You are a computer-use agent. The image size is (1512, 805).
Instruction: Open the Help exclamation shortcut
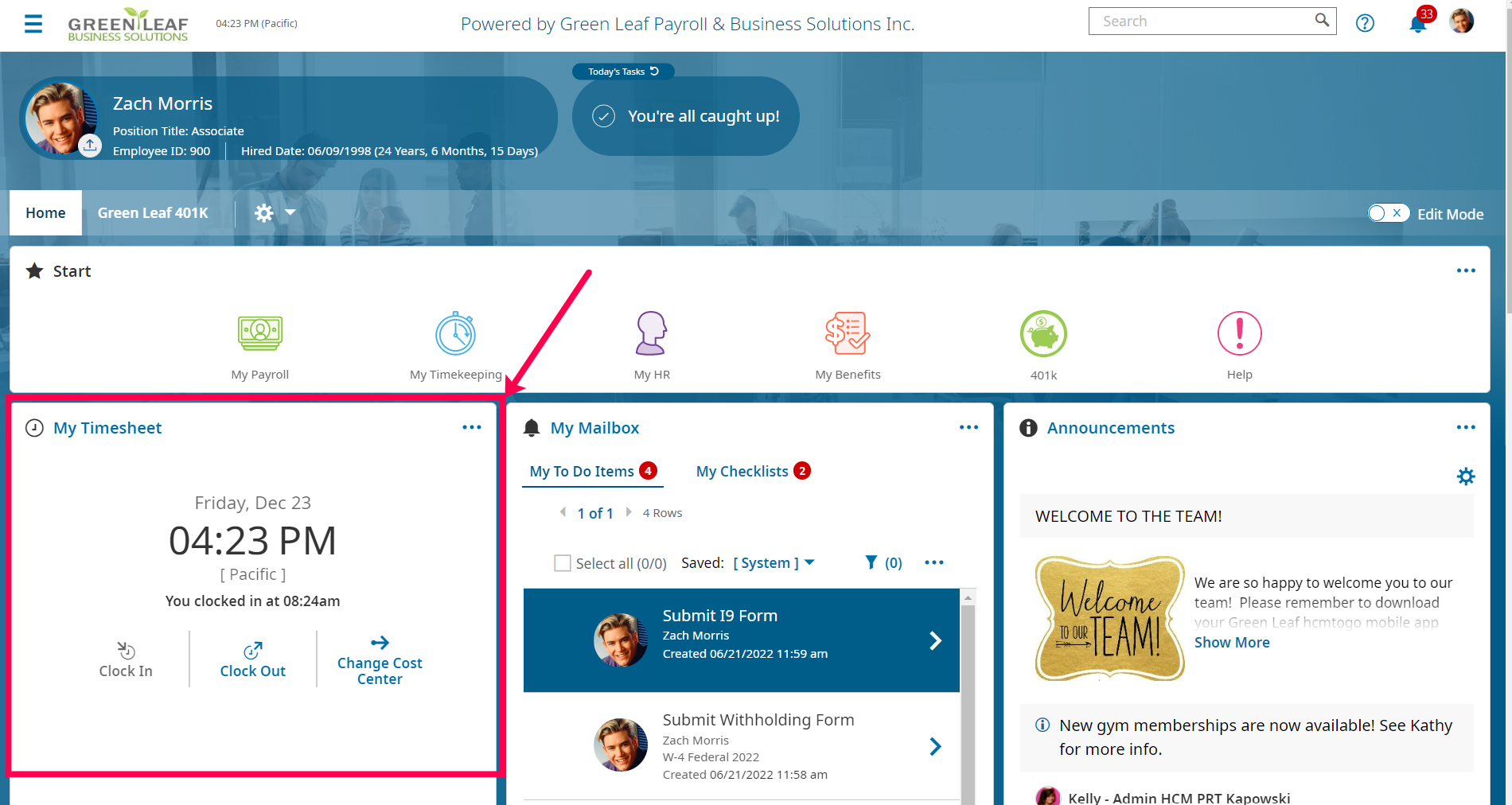tap(1239, 346)
